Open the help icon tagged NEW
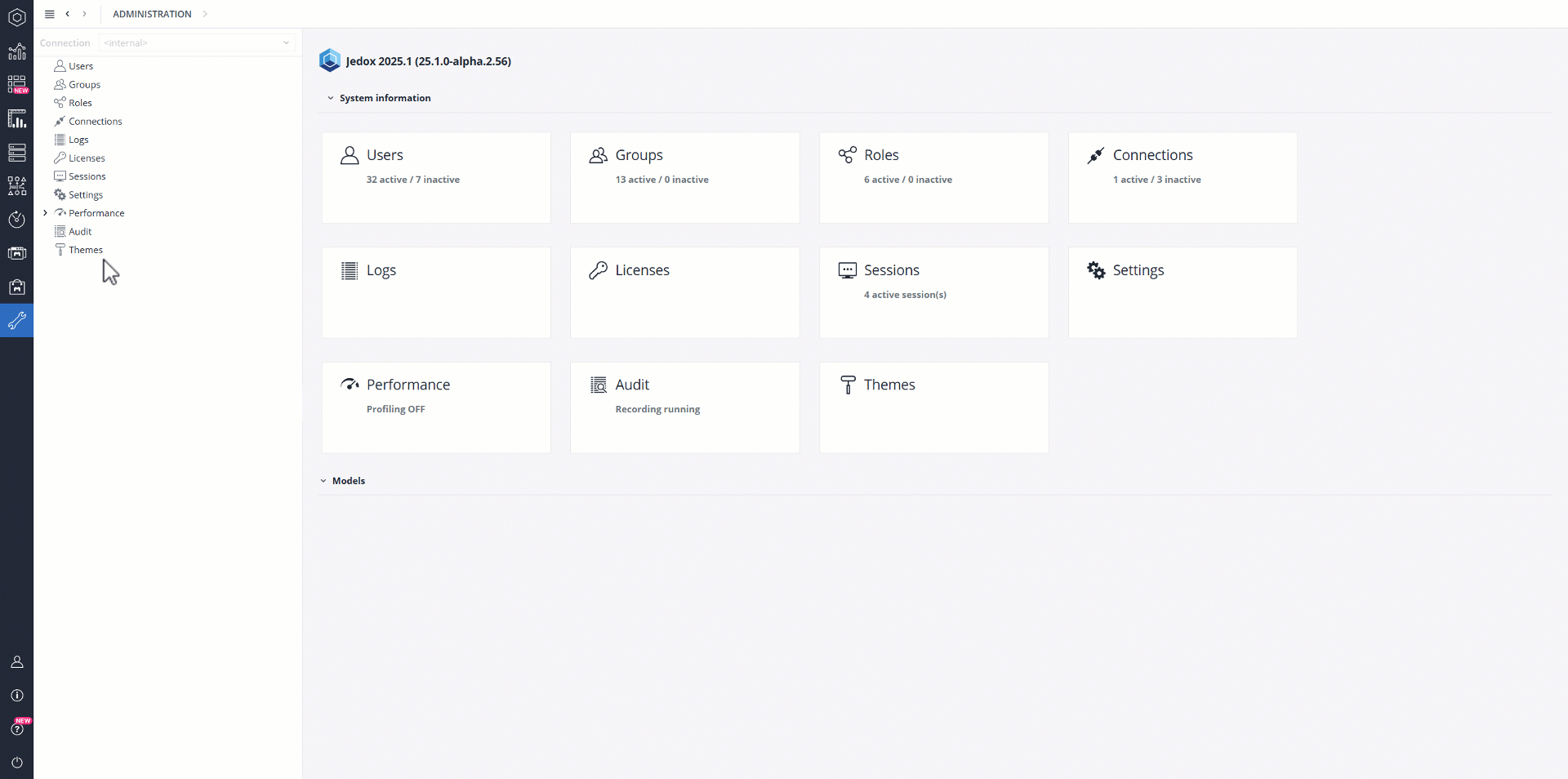 click(16, 728)
